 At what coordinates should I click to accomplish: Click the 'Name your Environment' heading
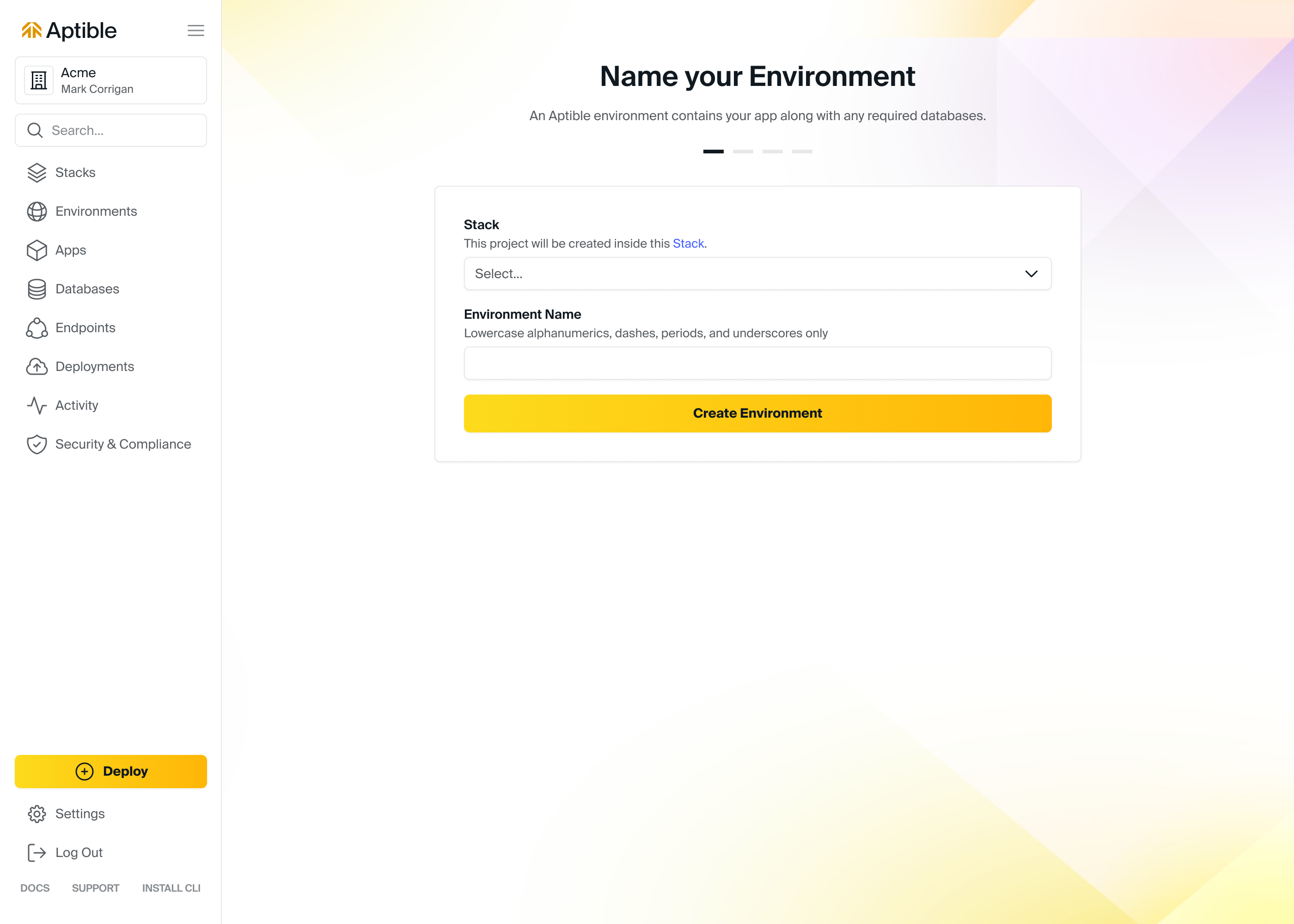[x=757, y=76]
